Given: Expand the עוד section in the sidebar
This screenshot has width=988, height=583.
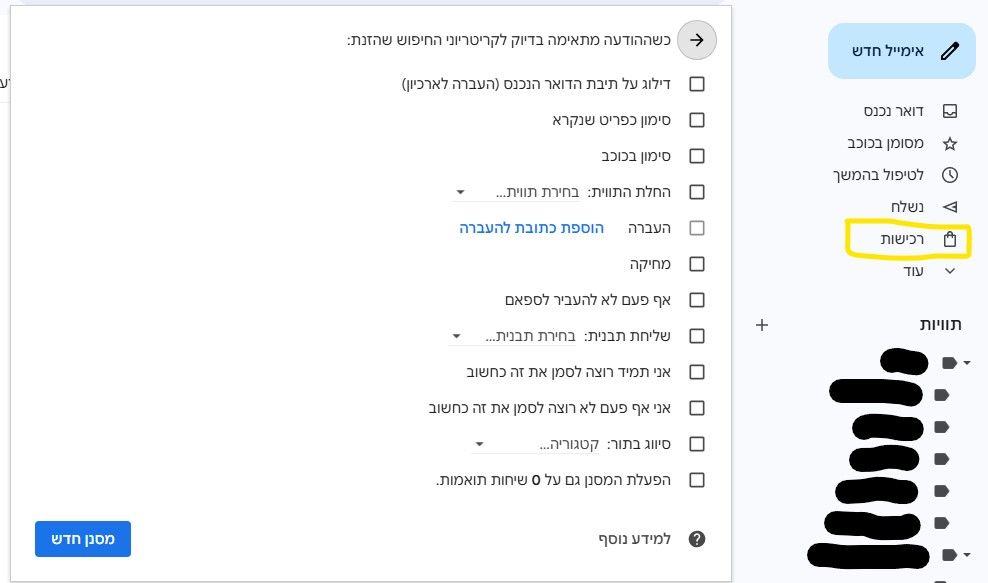Looking at the screenshot, I should pos(949,270).
